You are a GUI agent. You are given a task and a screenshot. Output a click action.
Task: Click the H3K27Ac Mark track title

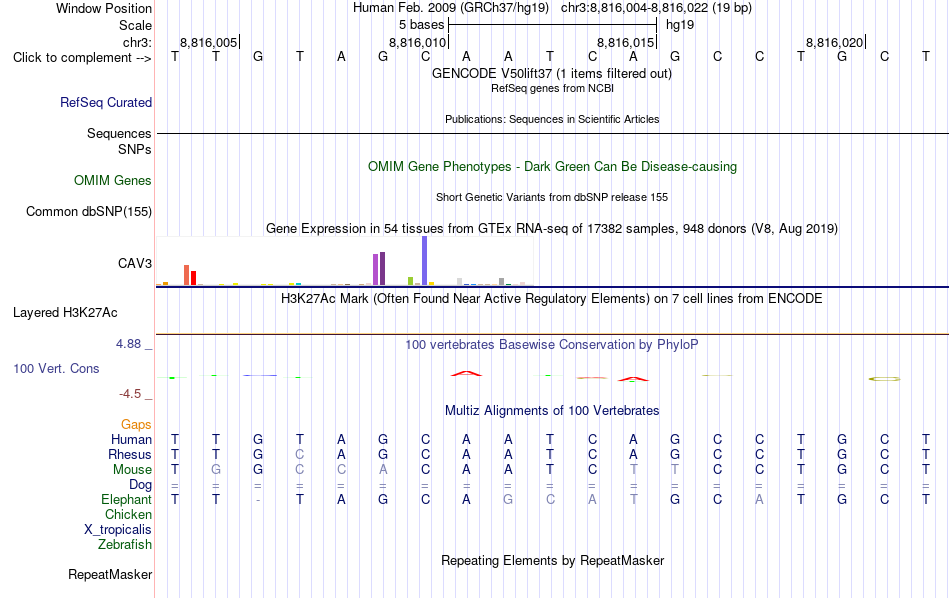coord(552,299)
